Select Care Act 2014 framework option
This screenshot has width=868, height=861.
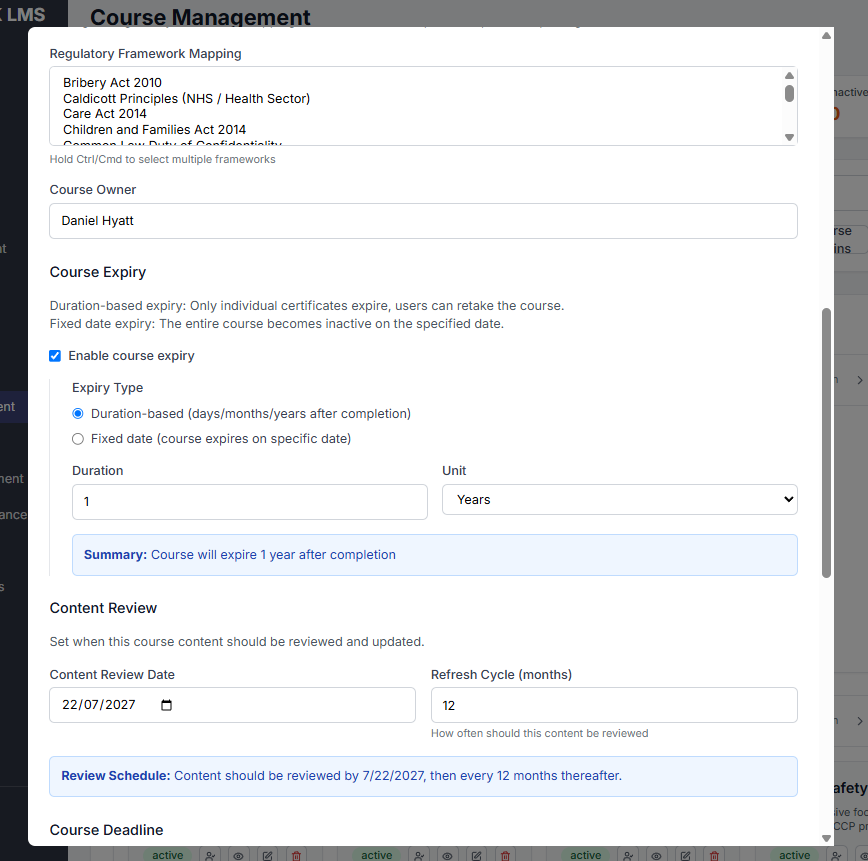coord(105,114)
